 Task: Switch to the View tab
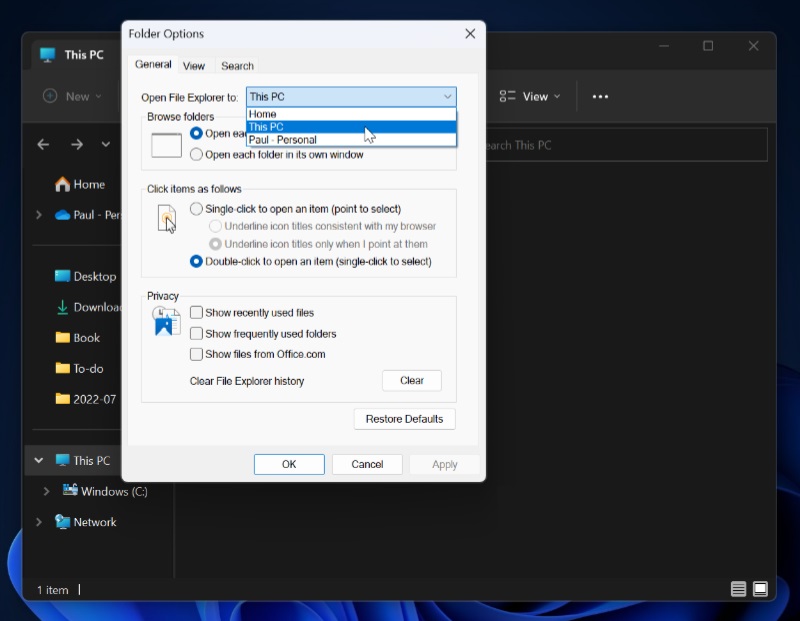[x=194, y=66]
